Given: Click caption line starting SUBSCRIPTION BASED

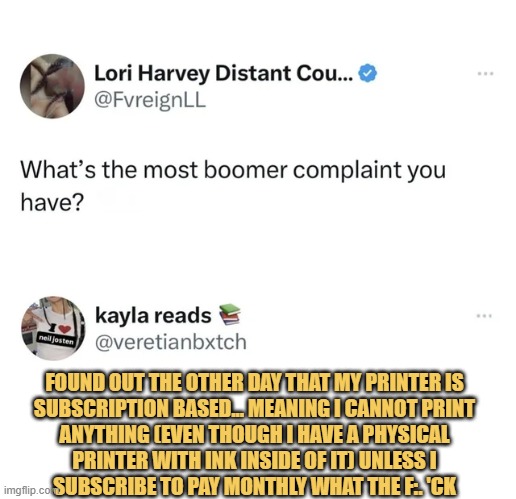Looking at the screenshot, I should click(x=254, y=408).
